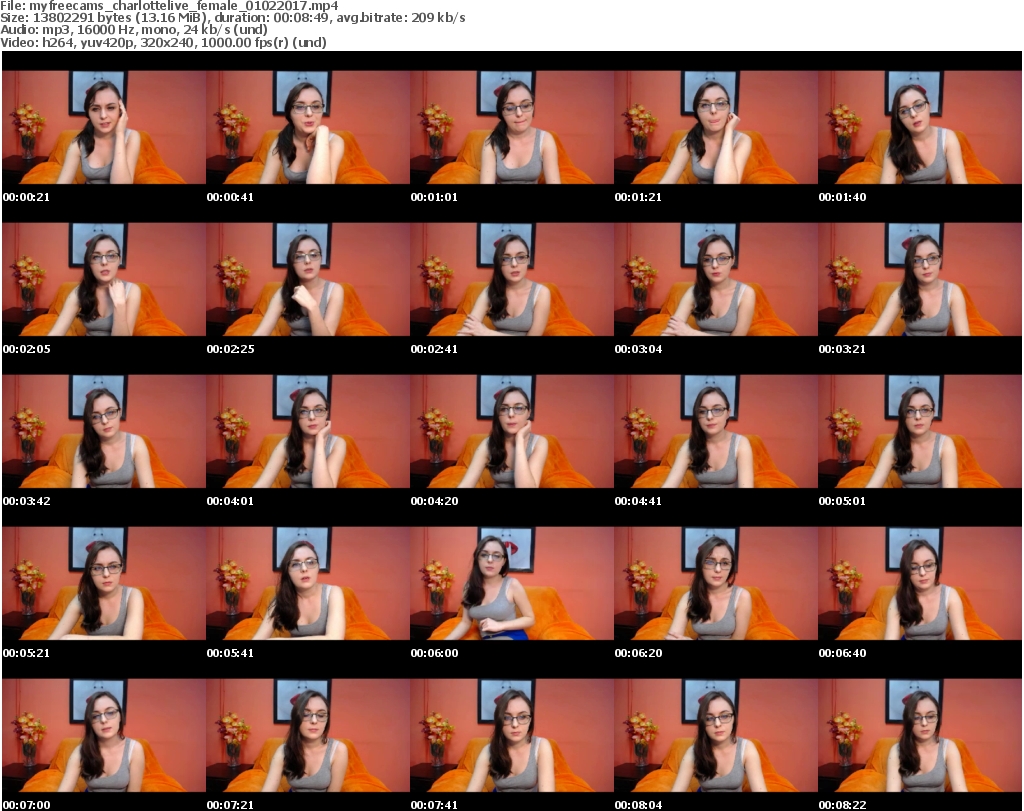Click the timestamp label 00:05:21
Viewport: 1024px width, 811px height.
pos(26,653)
